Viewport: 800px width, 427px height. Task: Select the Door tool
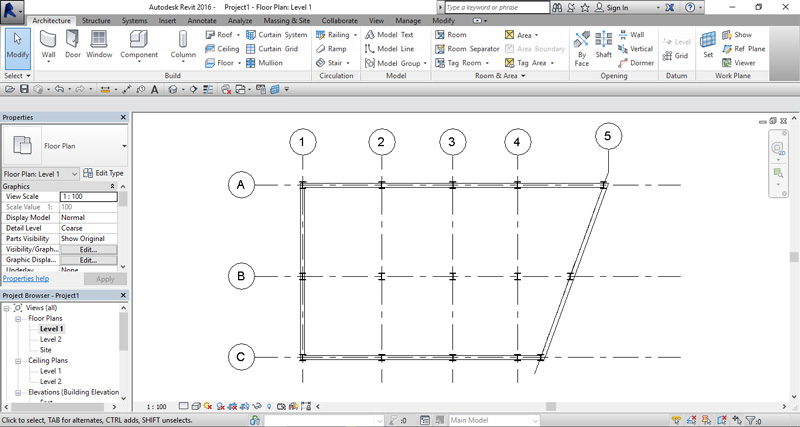73,45
